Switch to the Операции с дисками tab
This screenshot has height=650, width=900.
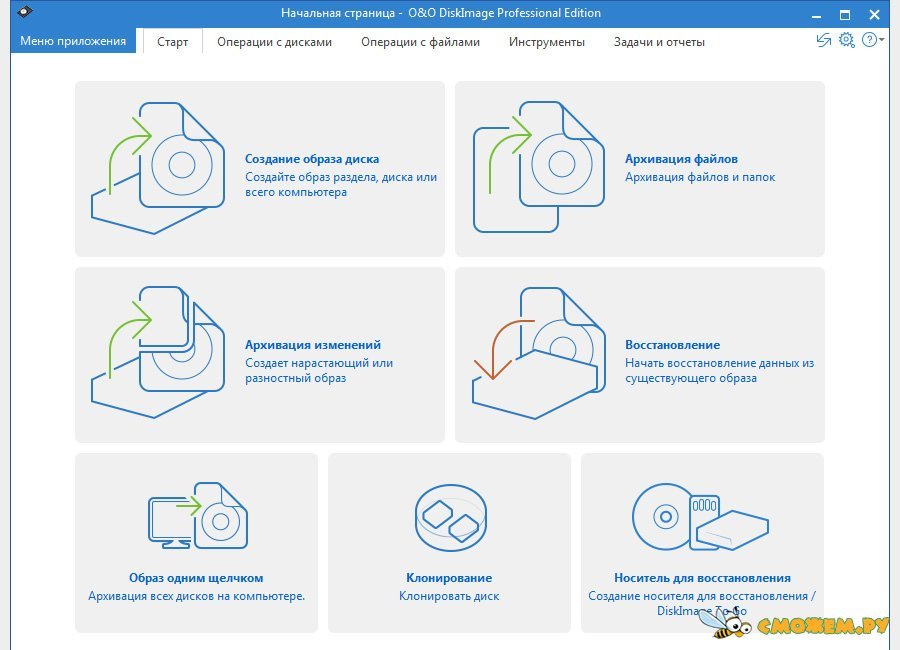(275, 42)
